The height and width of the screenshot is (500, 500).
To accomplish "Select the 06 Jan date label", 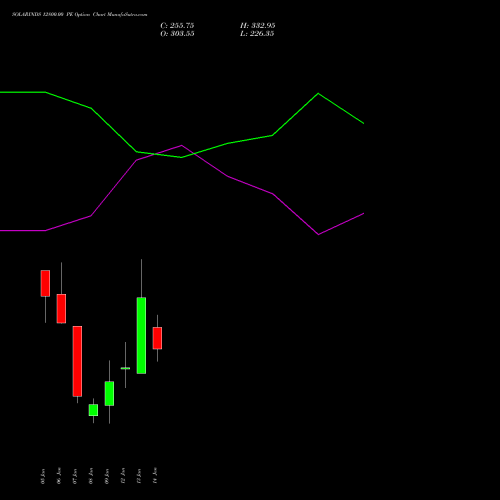I will click(x=59, y=476).
